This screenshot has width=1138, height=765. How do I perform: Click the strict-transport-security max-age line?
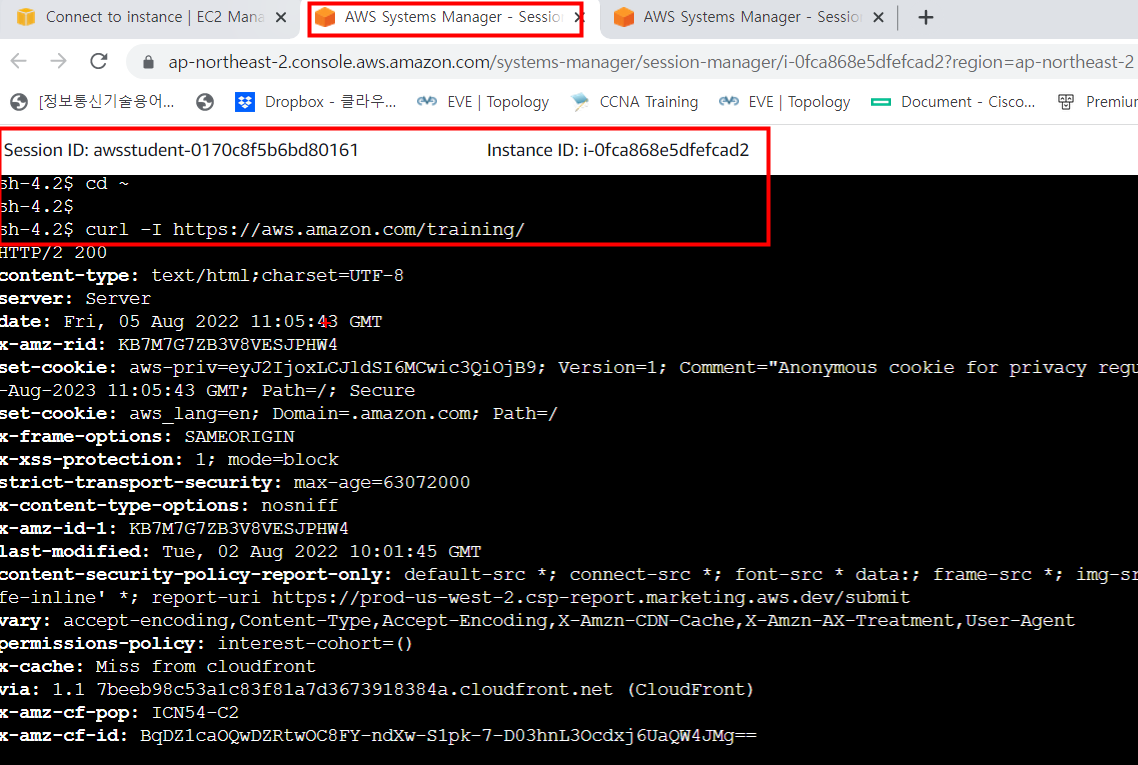pos(235,483)
